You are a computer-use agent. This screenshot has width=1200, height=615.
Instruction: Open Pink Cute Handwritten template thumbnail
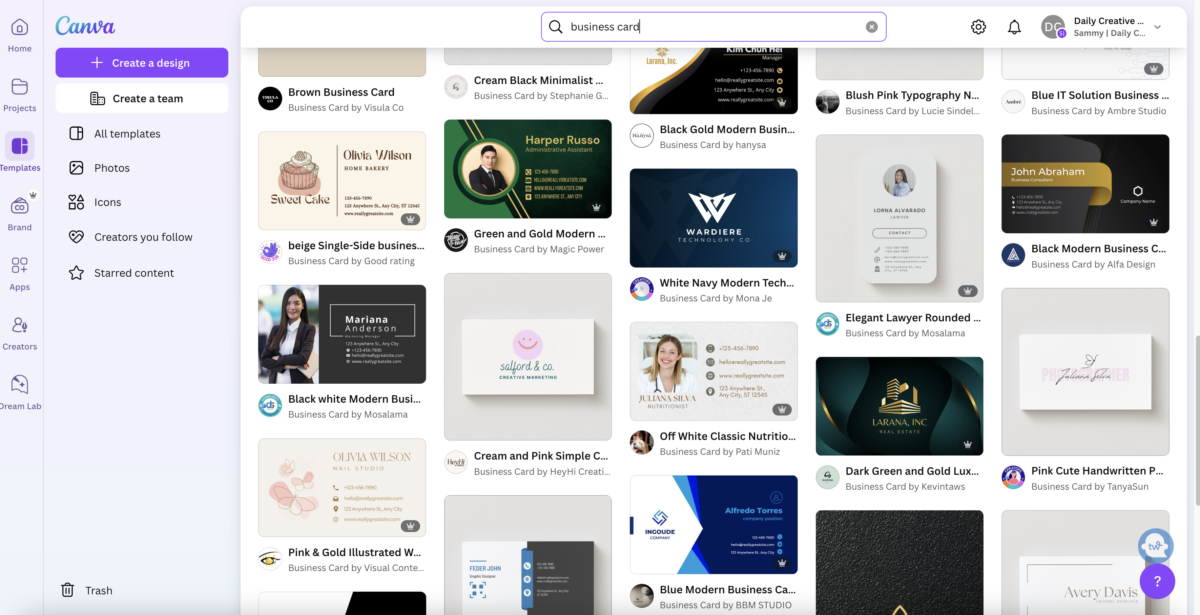click(1085, 372)
